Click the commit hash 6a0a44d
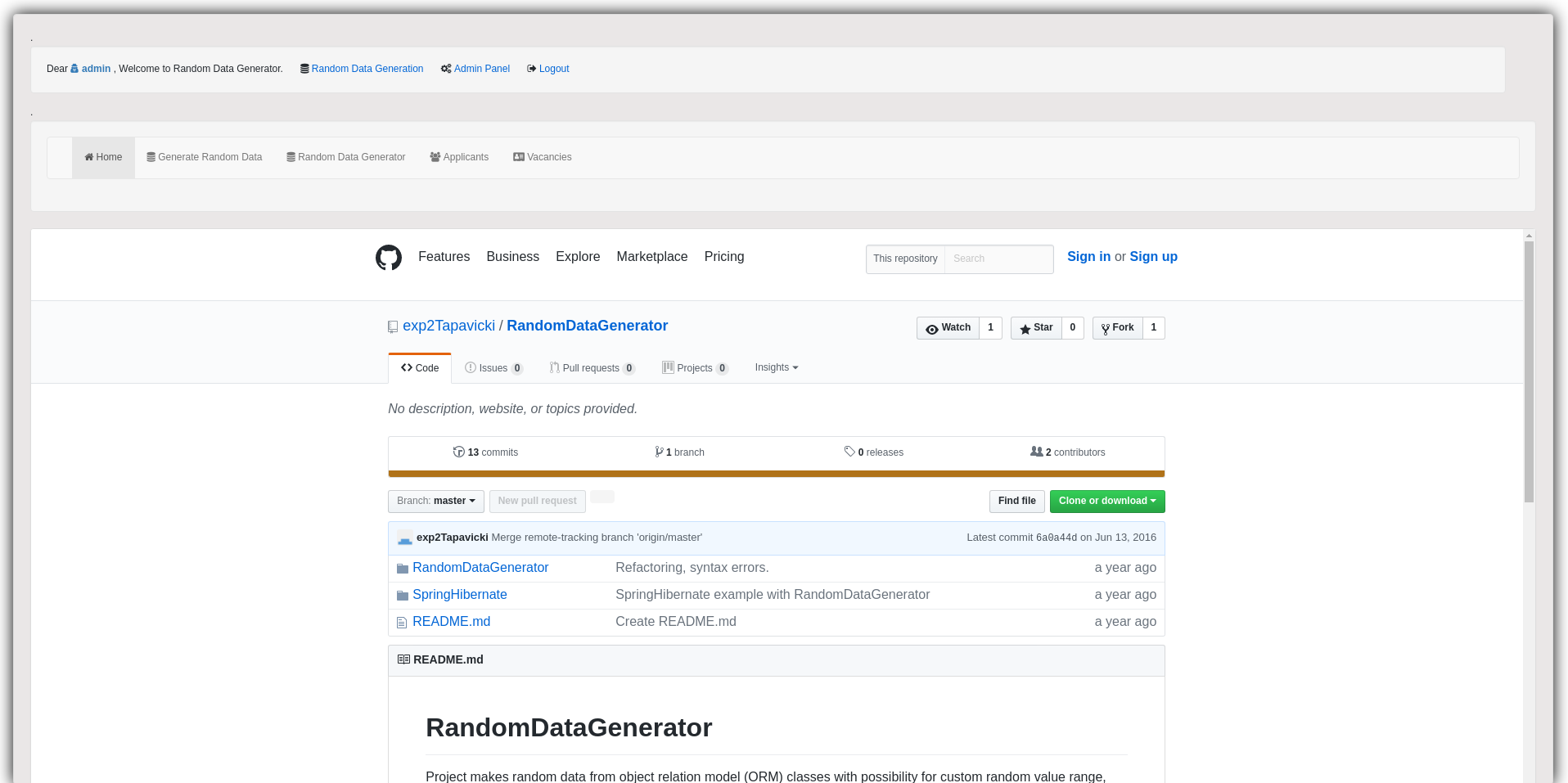1568x783 pixels. pos(1057,538)
